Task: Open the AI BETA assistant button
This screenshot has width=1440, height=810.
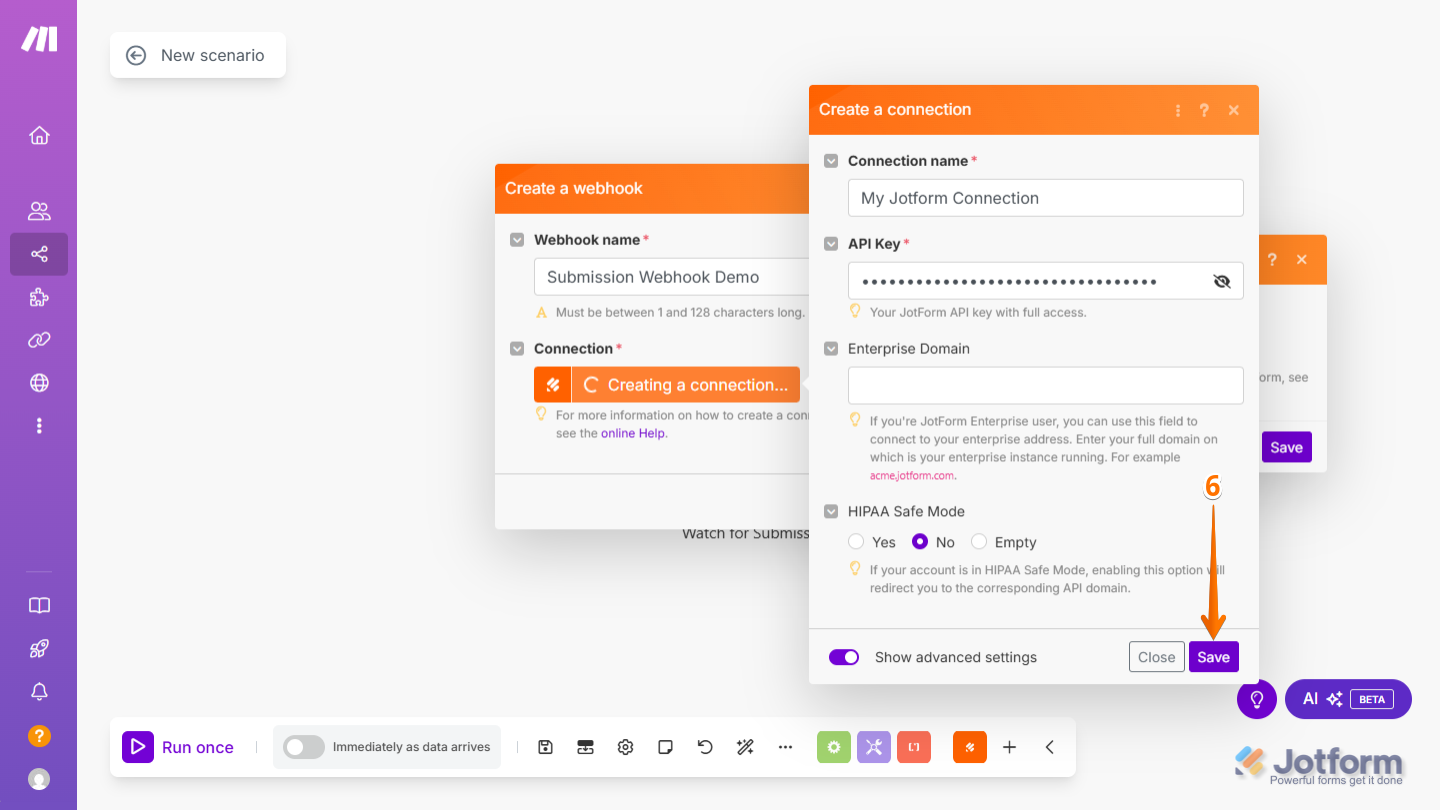Action: (x=1348, y=699)
